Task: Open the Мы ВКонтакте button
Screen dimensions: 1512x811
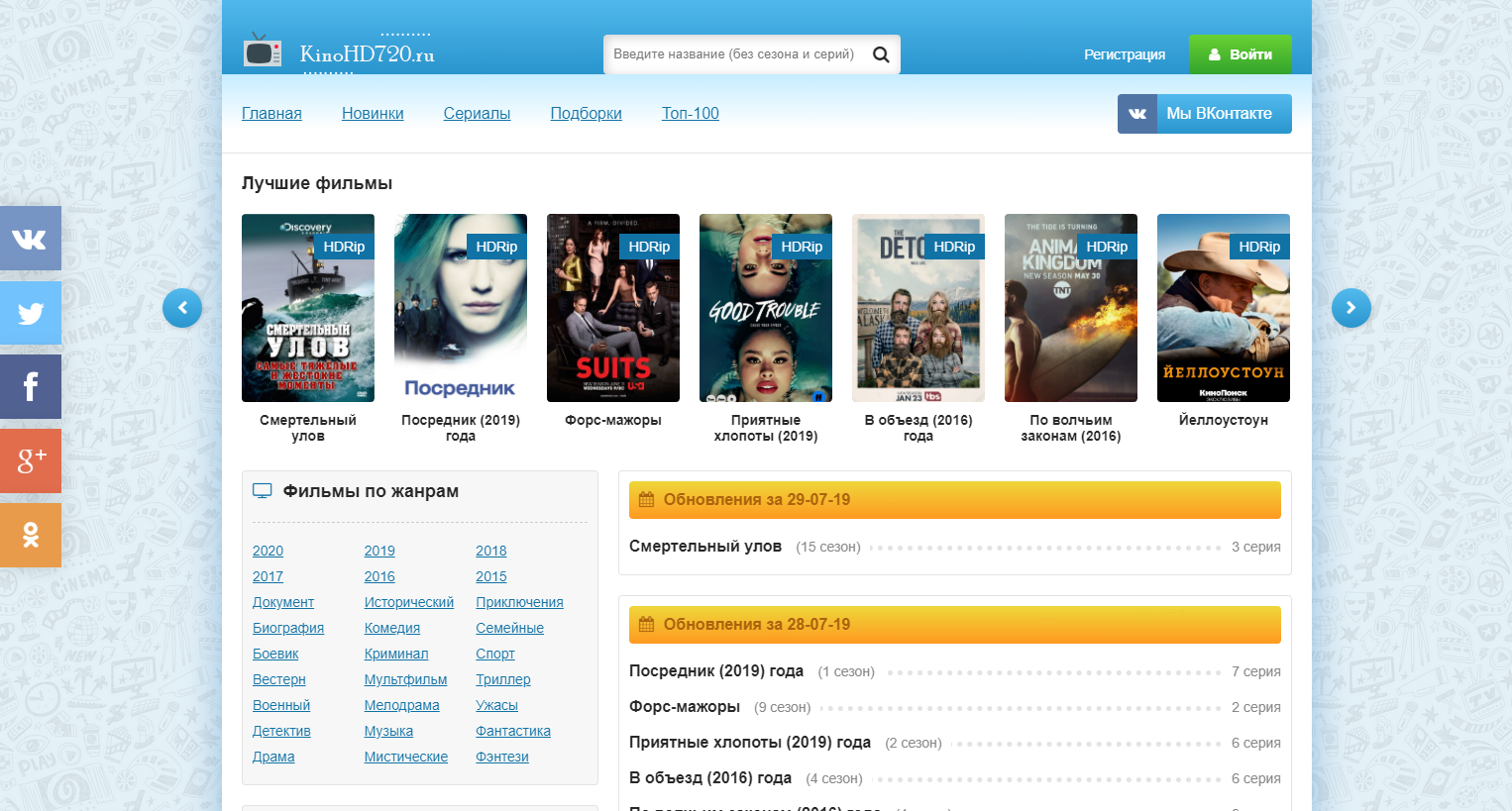Action: 1205,114
